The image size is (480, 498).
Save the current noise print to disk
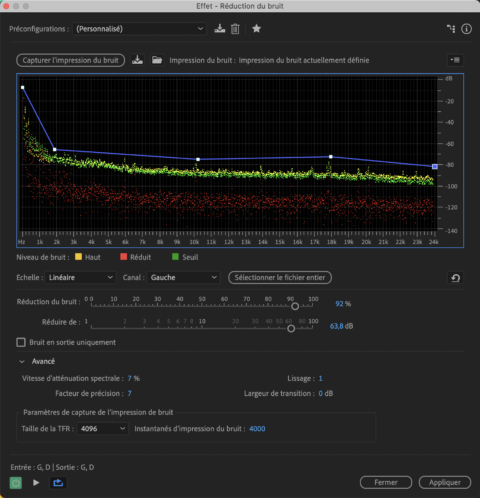point(137,60)
